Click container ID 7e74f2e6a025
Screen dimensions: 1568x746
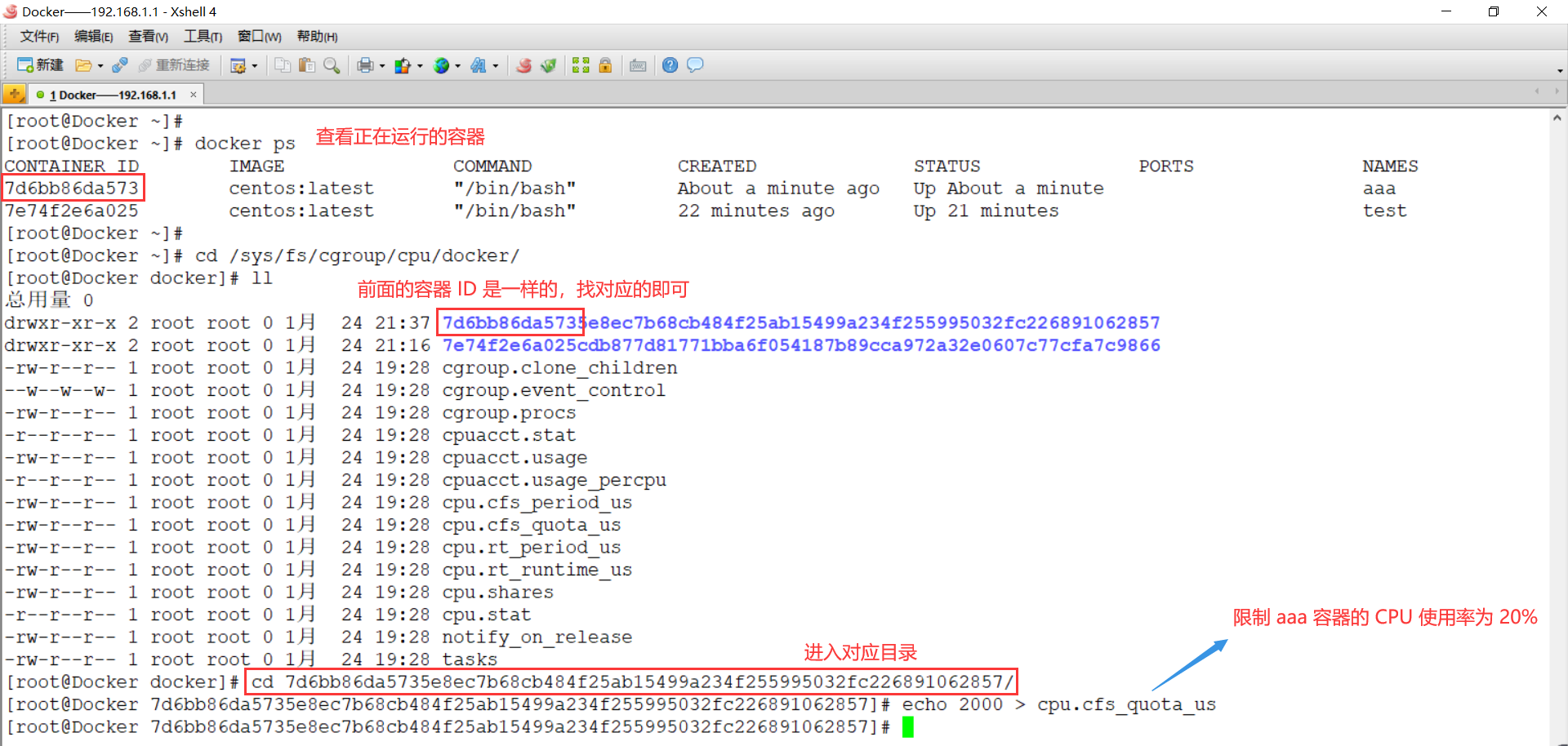72,211
